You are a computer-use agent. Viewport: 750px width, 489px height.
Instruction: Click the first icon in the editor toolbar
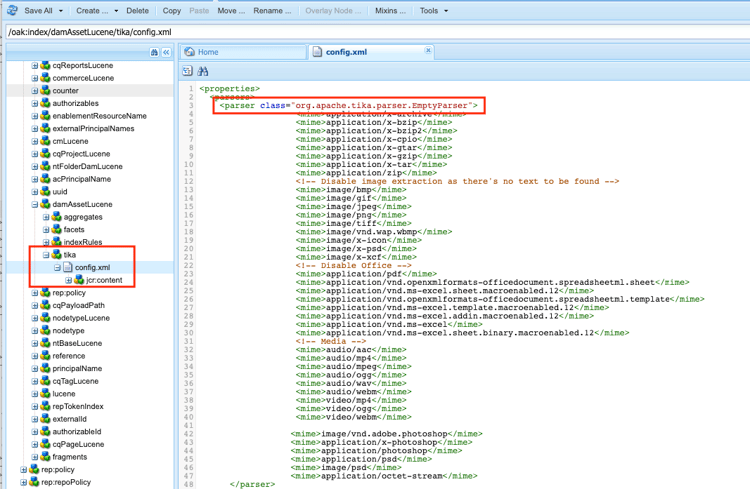click(188, 71)
